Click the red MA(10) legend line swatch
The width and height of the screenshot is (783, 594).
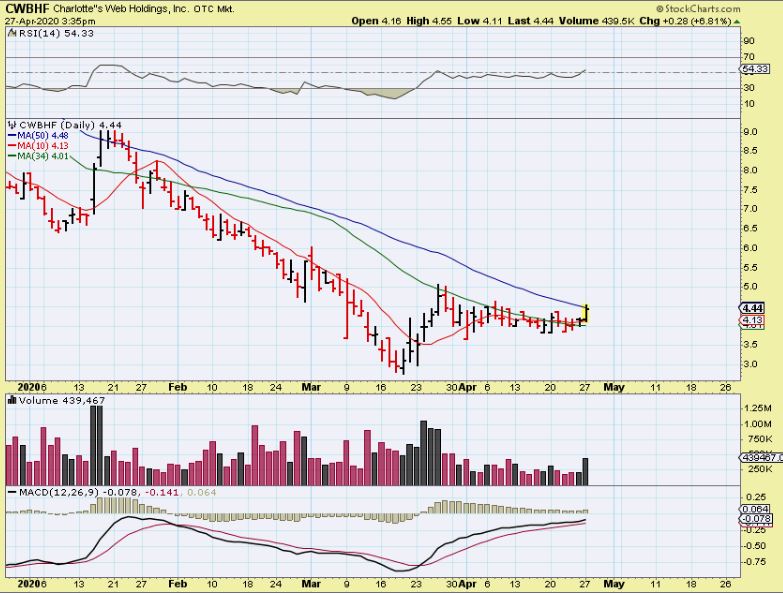coord(12,146)
